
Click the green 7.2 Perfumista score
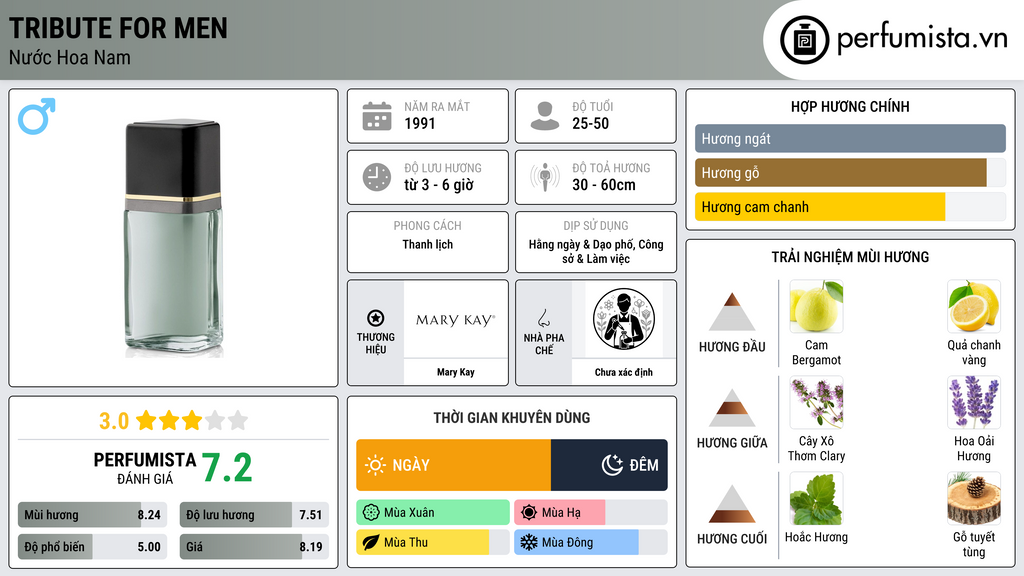tap(227, 468)
